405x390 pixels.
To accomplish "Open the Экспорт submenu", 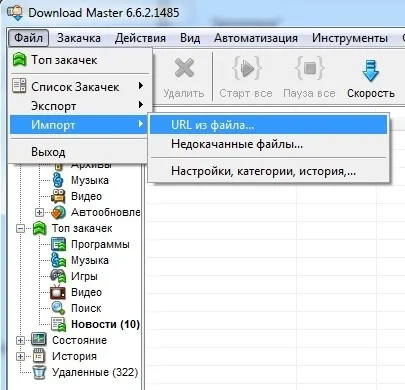I will pos(79,106).
